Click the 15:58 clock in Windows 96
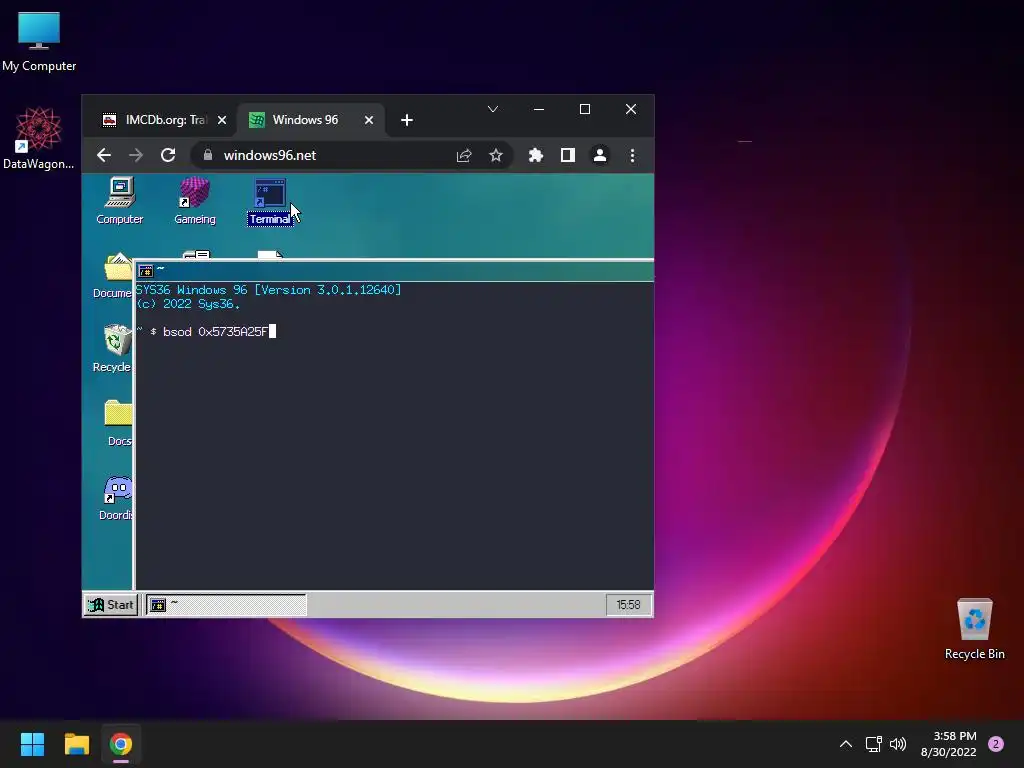This screenshot has width=1024, height=768. (x=628, y=605)
